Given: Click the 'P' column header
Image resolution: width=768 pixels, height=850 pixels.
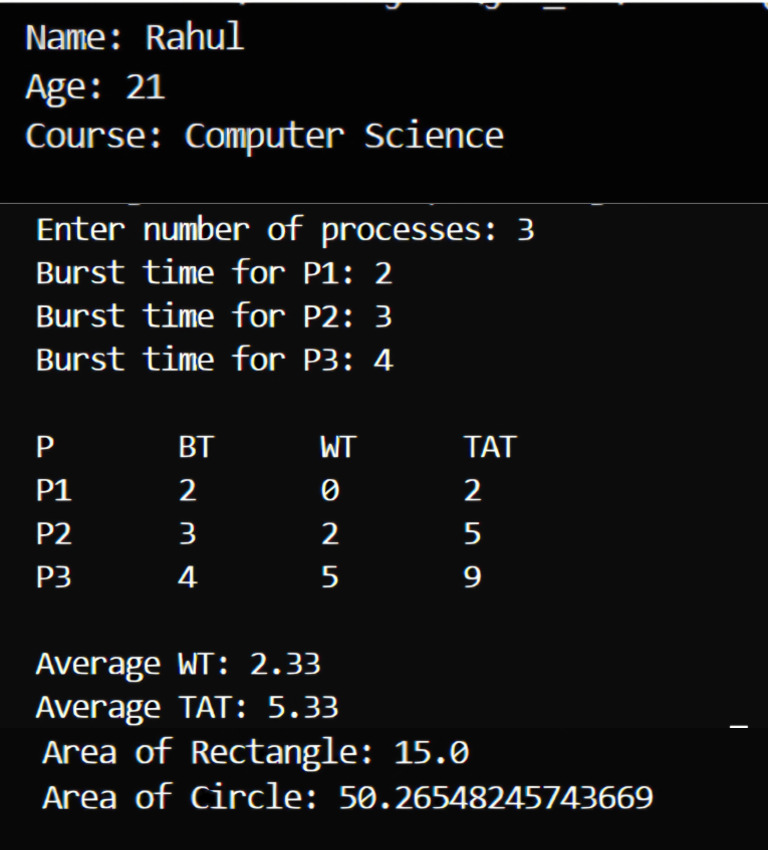Looking at the screenshot, I should coord(45,447).
